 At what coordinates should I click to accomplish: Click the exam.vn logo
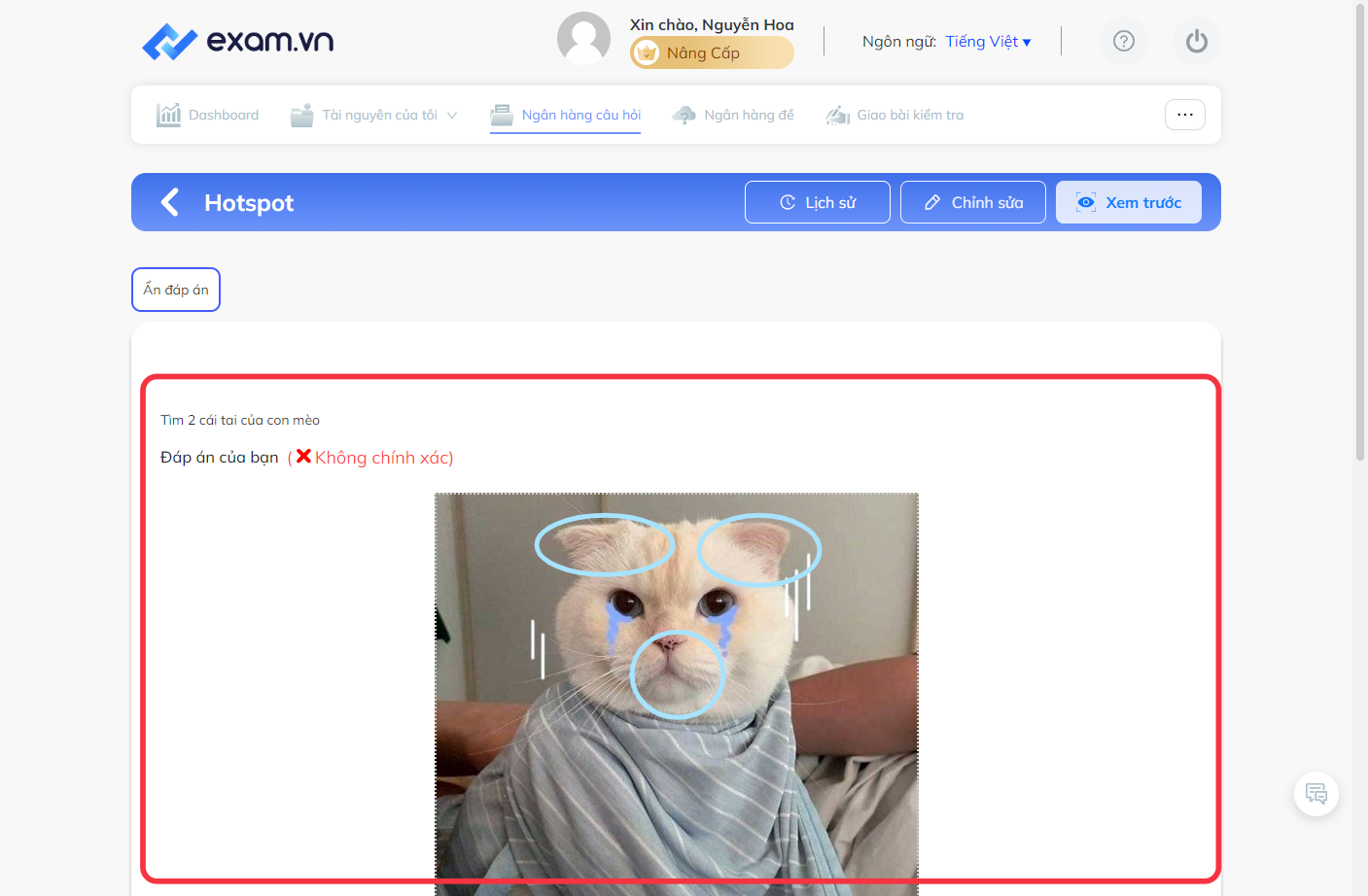point(237,41)
